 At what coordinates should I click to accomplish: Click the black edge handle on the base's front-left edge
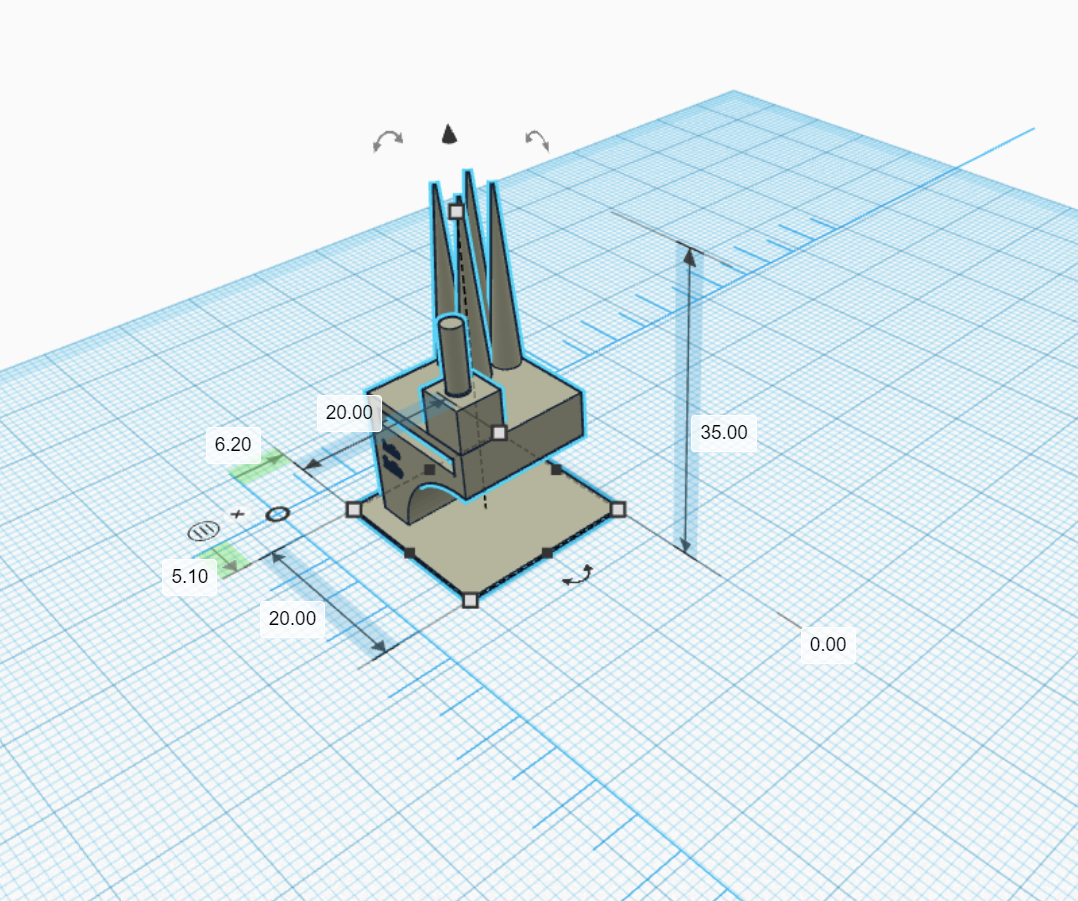410,553
